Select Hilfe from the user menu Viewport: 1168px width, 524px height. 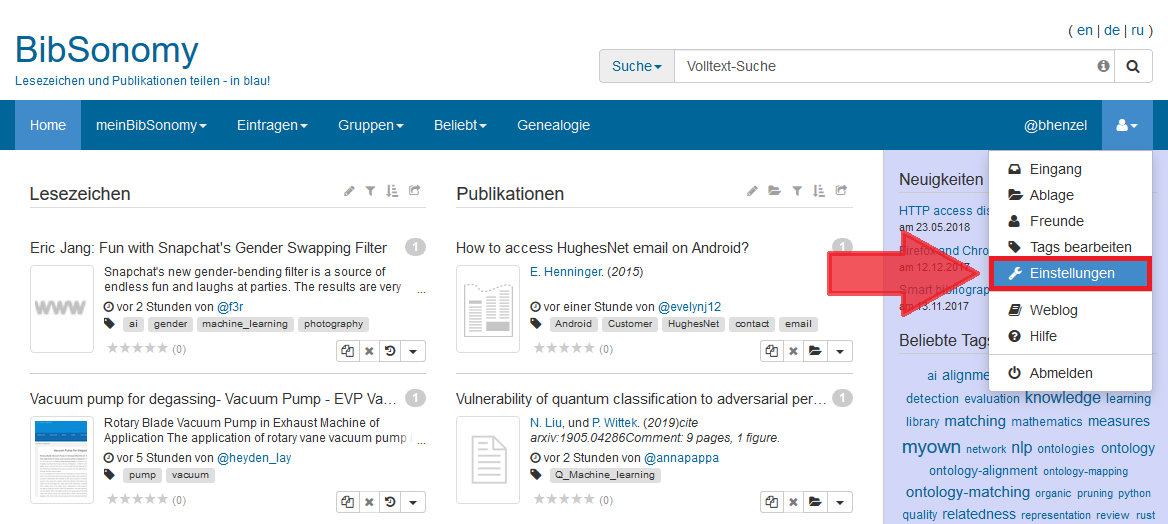click(1070, 336)
